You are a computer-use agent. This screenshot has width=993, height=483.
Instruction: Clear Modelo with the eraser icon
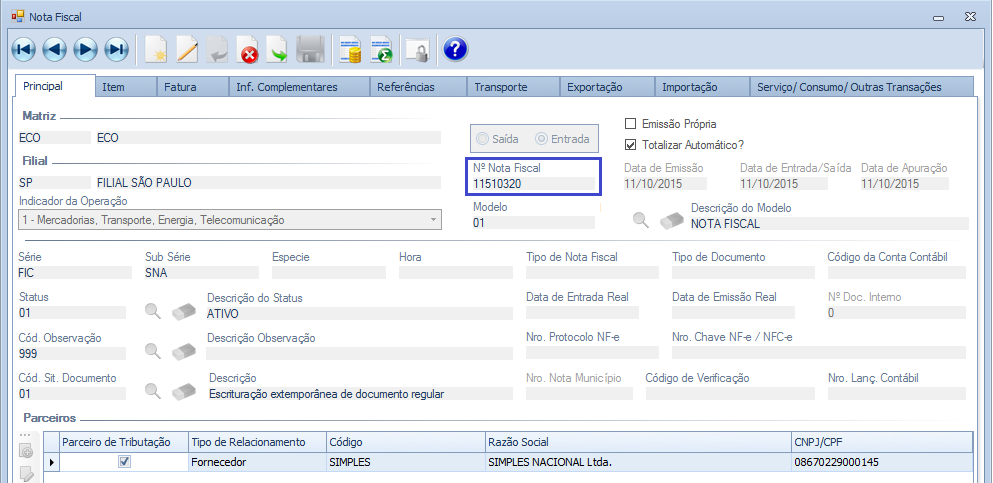(x=672, y=220)
